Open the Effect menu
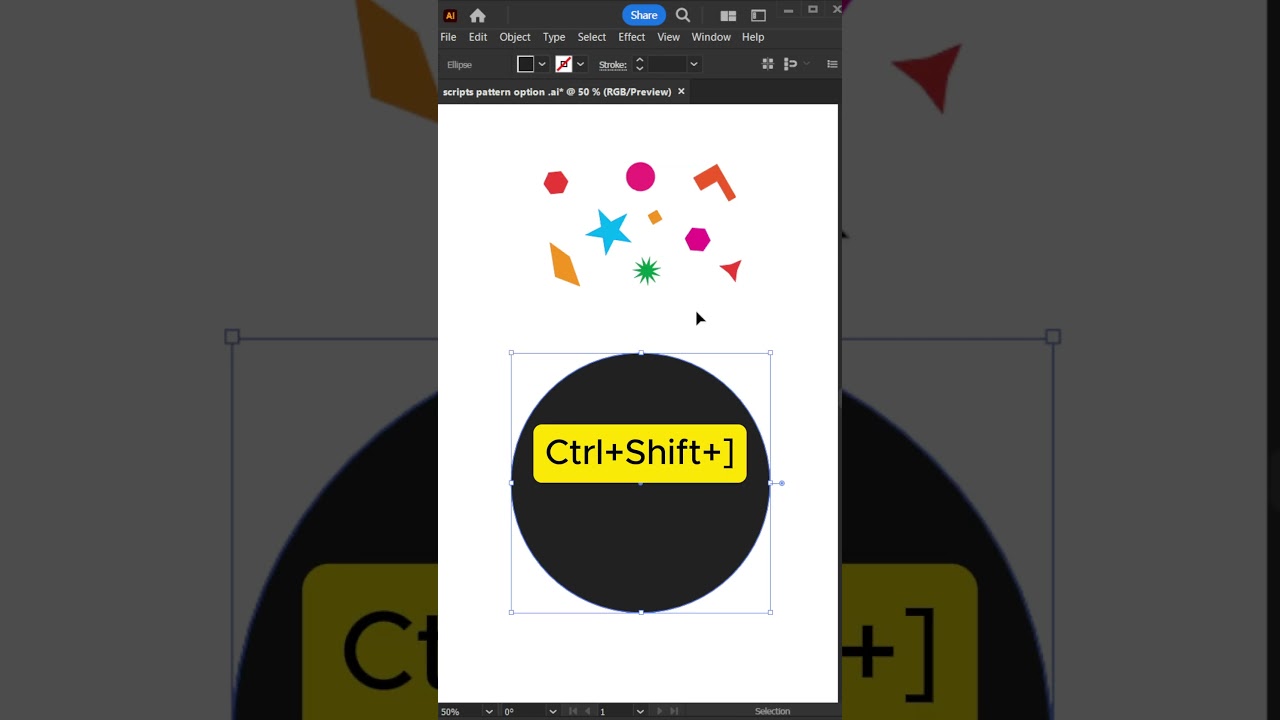 click(x=631, y=37)
